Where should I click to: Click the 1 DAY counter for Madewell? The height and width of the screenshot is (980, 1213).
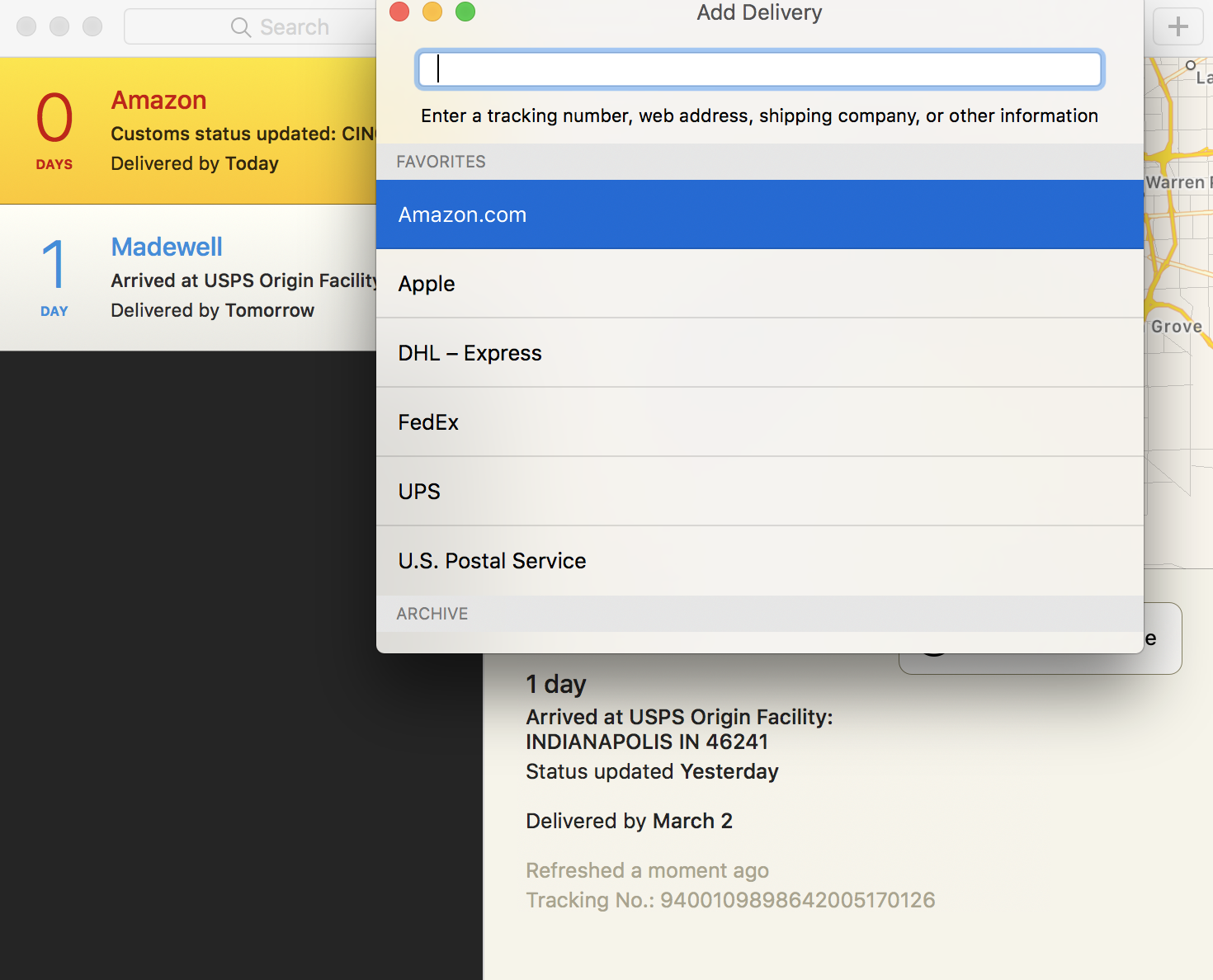(x=54, y=278)
